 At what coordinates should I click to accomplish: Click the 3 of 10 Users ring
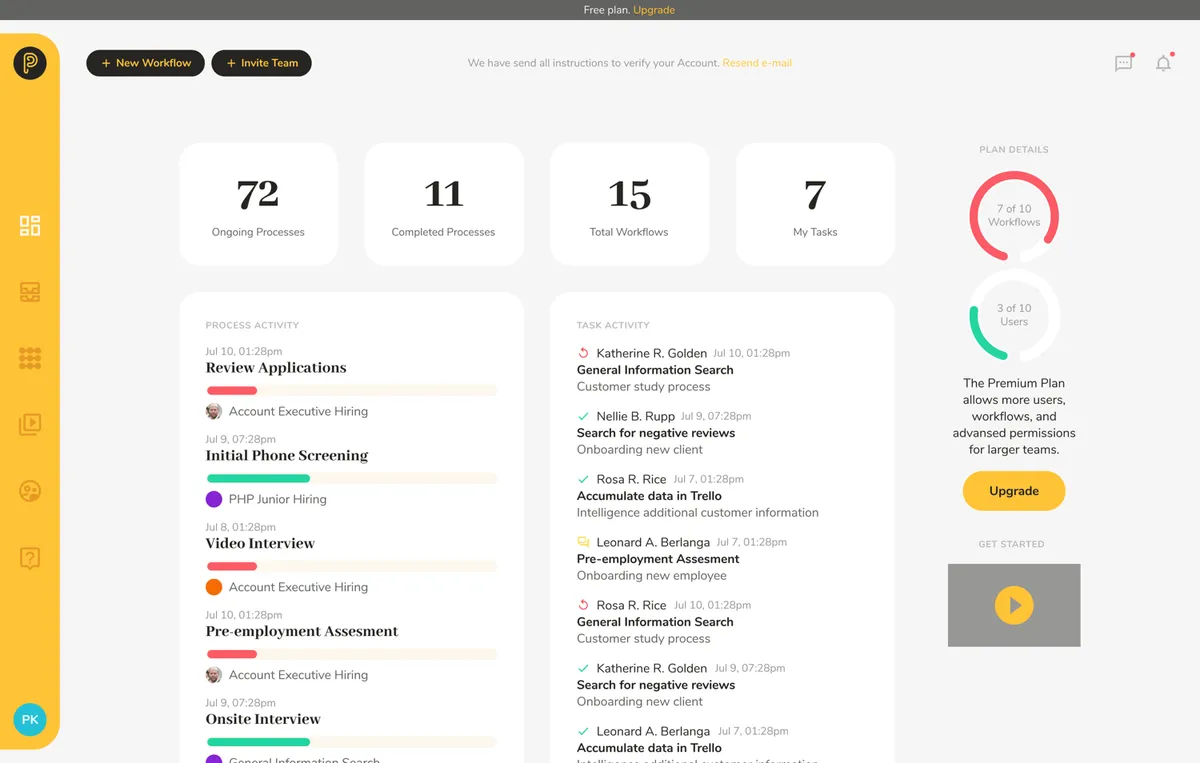pyautogui.click(x=1014, y=315)
